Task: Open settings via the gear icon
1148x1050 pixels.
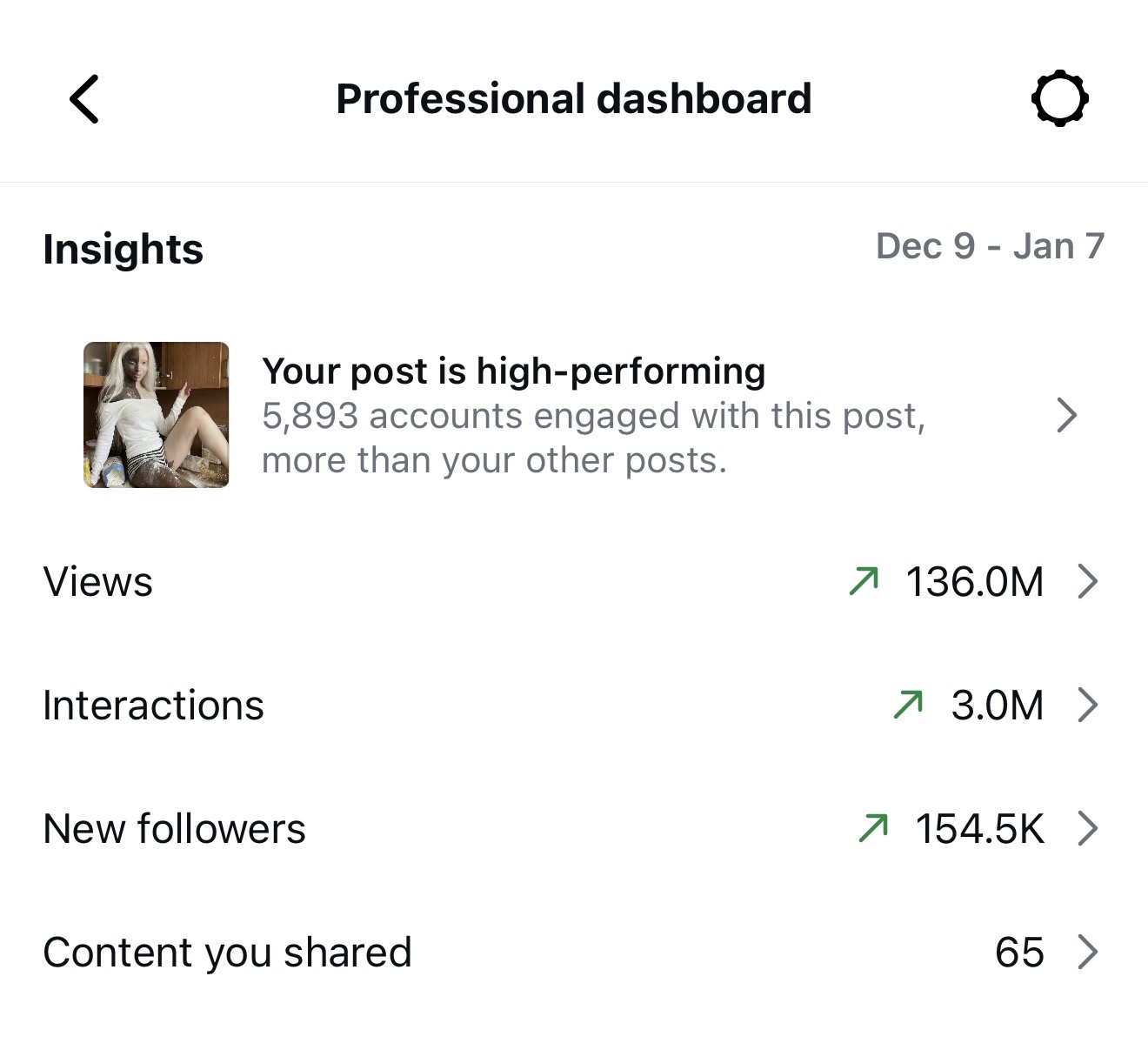Action: click(1059, 99)
